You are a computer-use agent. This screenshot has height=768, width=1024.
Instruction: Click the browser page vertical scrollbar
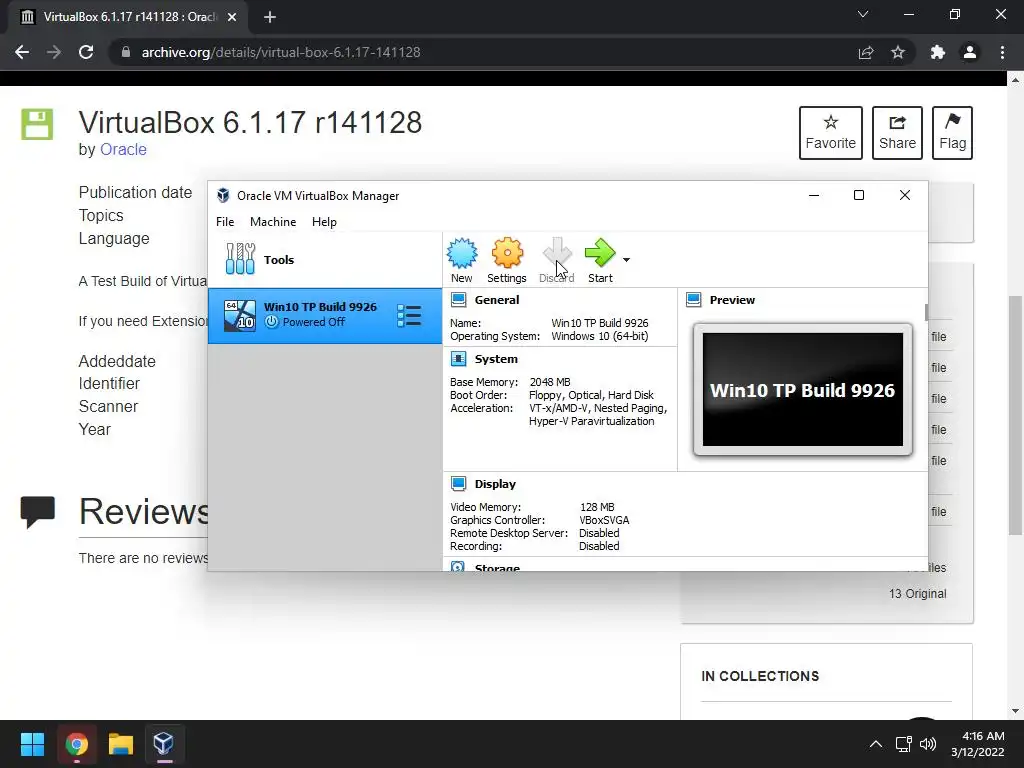click(x=1015, y=415)
